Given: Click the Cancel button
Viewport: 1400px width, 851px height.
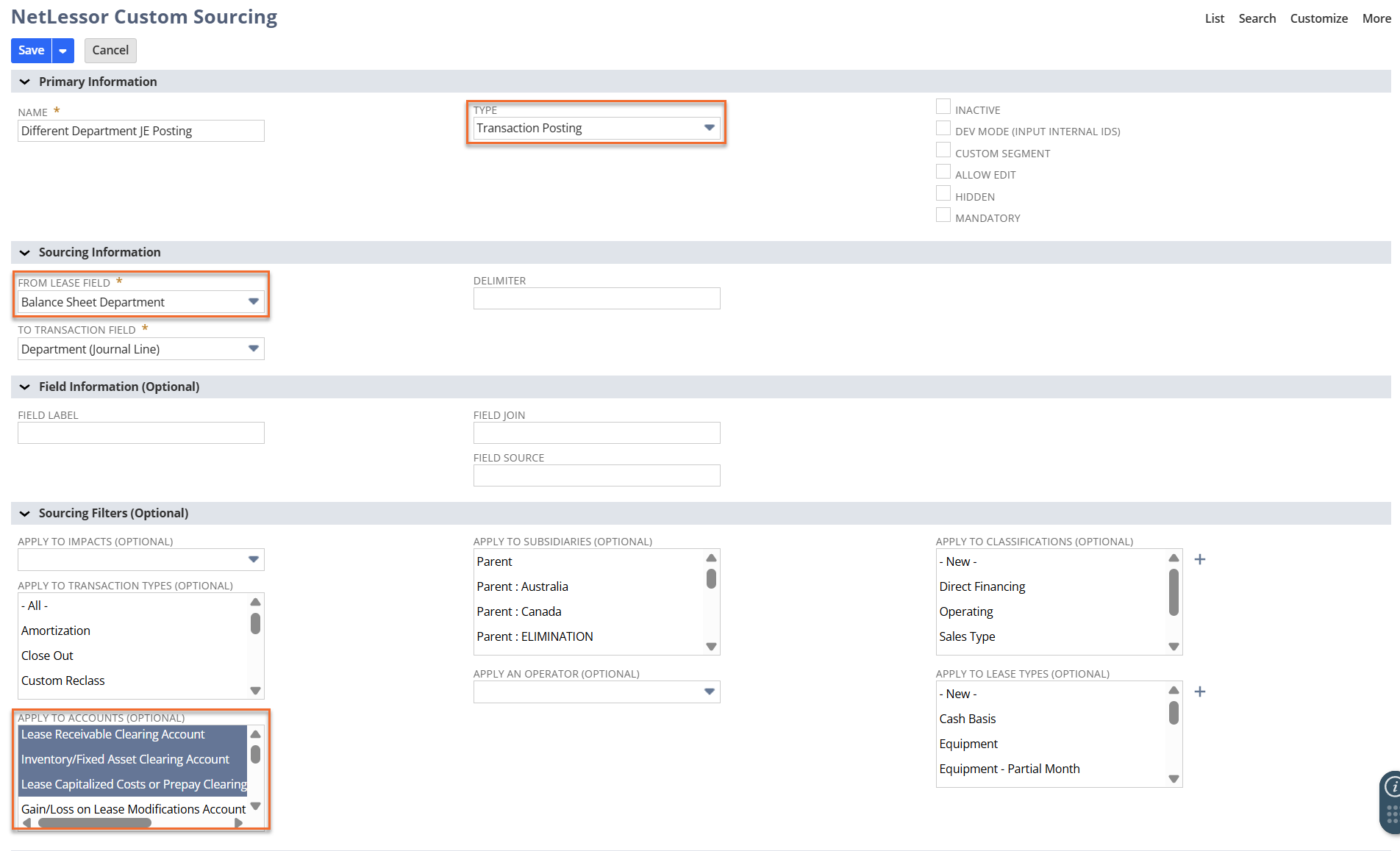Looking at the screenshot, I should 110,51.
